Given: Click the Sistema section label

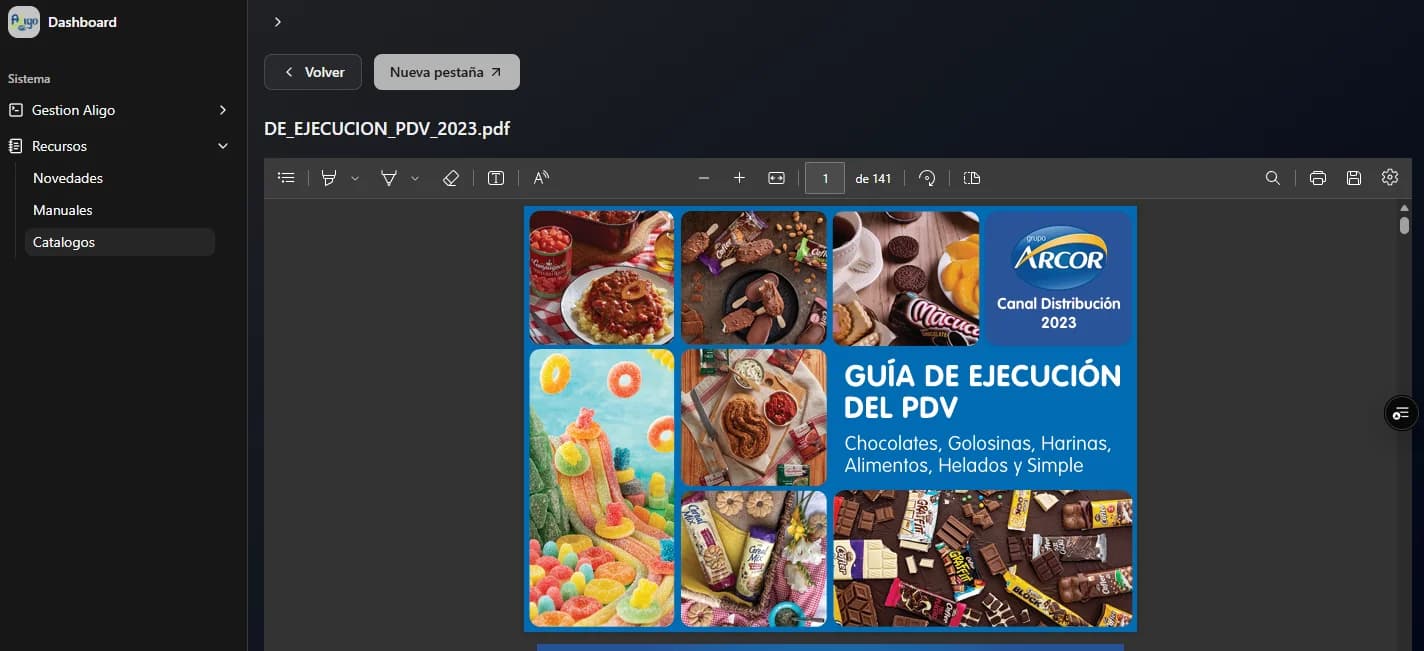Looking at the screenshot, I should 29,78.
